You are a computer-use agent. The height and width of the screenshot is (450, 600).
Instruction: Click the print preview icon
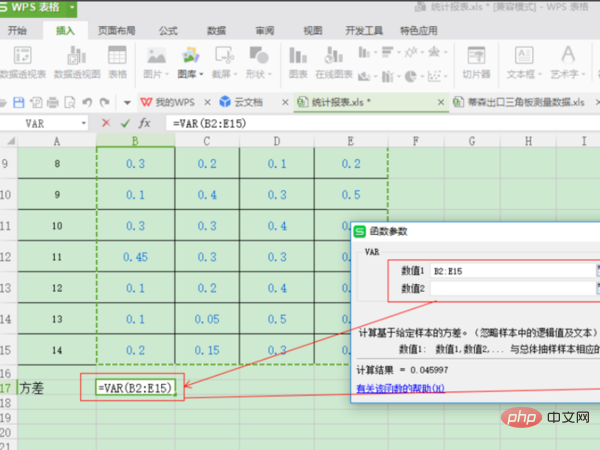[x=70, y=103]
